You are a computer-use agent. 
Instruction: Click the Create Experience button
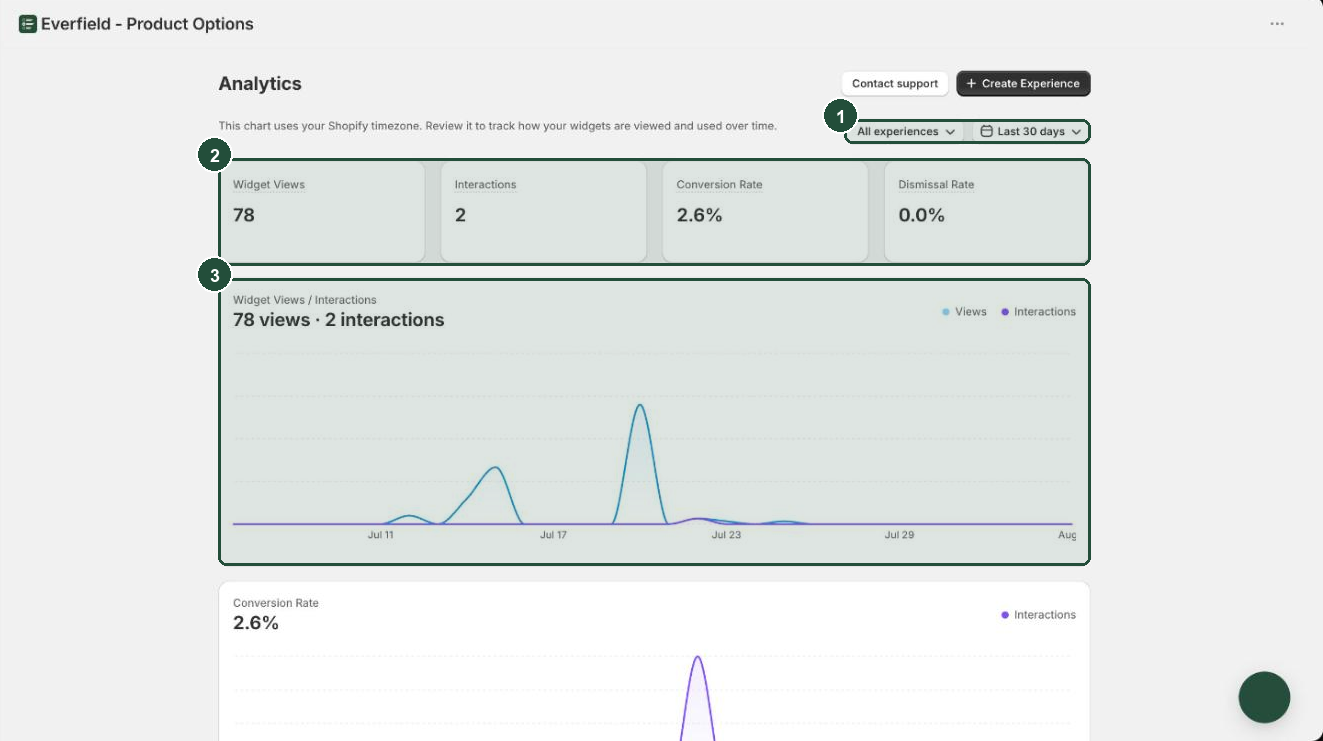1023,84
